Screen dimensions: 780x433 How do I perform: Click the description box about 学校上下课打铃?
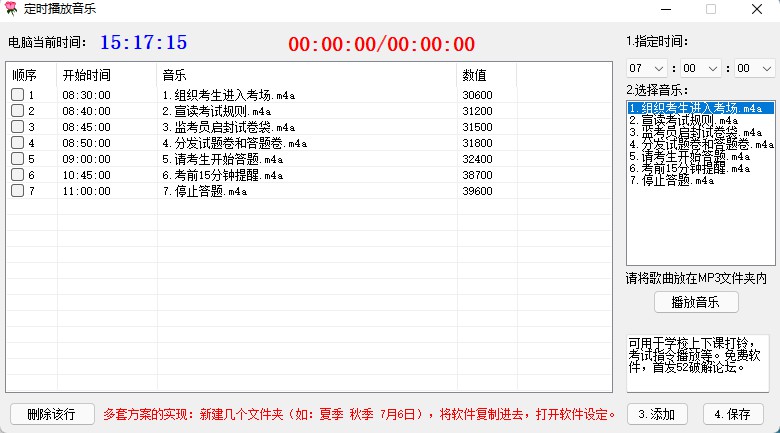pos(698,363)
